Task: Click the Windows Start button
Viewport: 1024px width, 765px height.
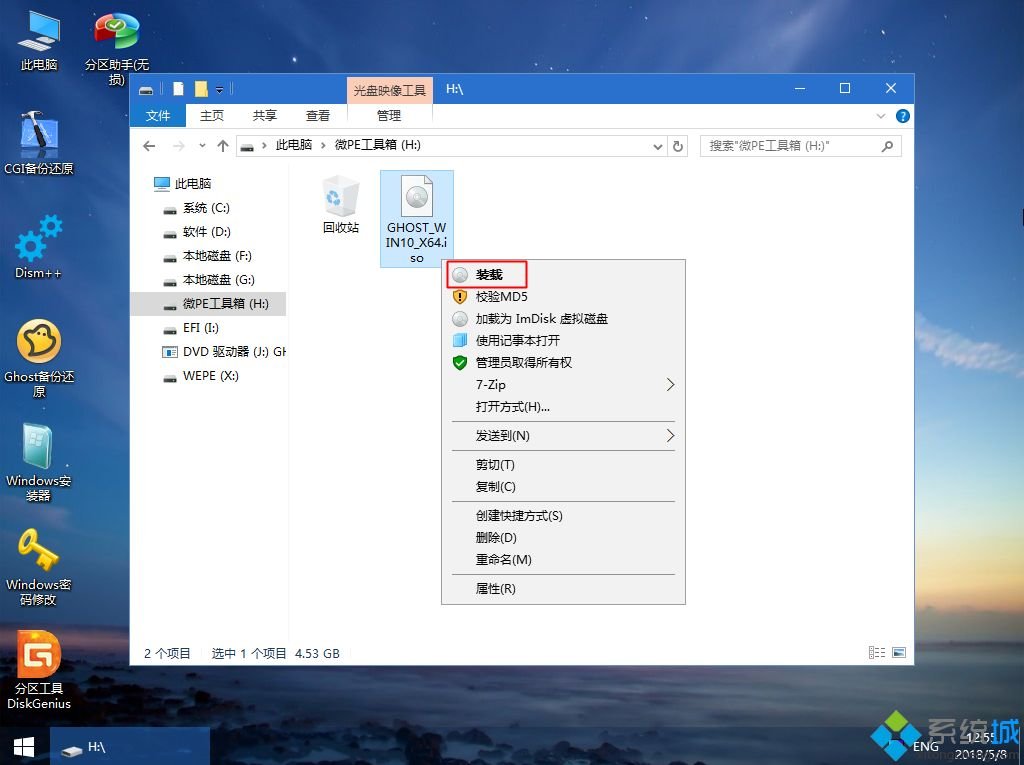Action: (x=24, y=746)
